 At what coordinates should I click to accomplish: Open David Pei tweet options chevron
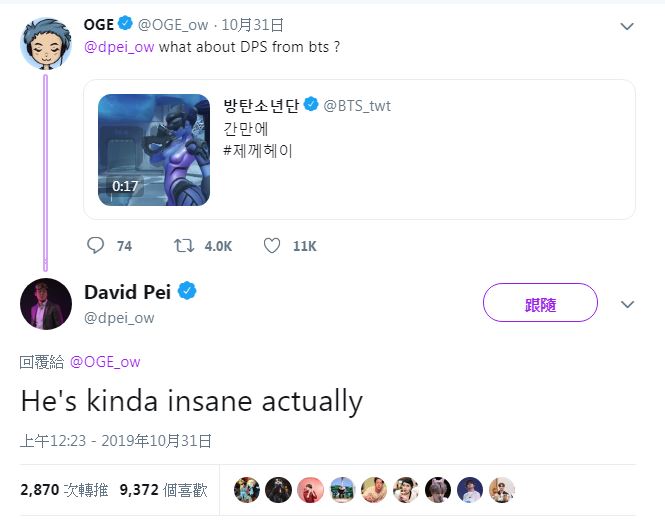coord(627,304)
